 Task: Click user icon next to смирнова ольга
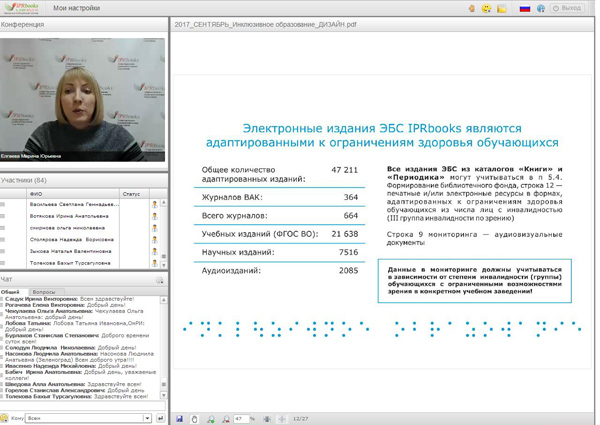coord(155,228)
